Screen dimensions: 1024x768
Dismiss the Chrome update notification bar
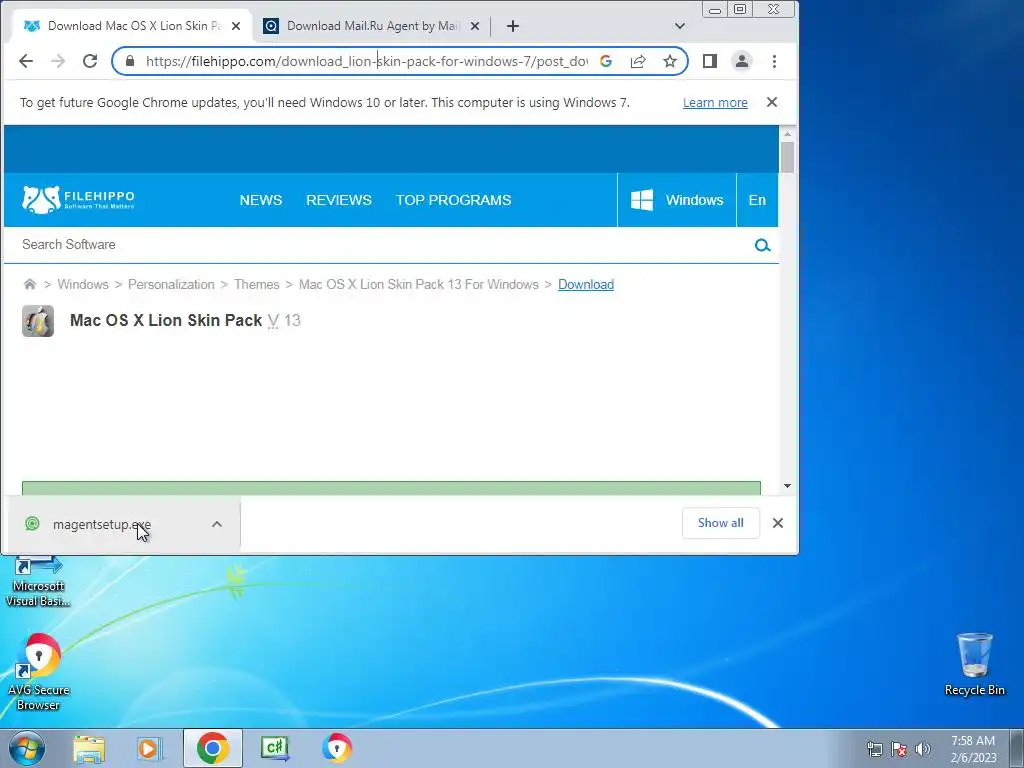point(772,103)
